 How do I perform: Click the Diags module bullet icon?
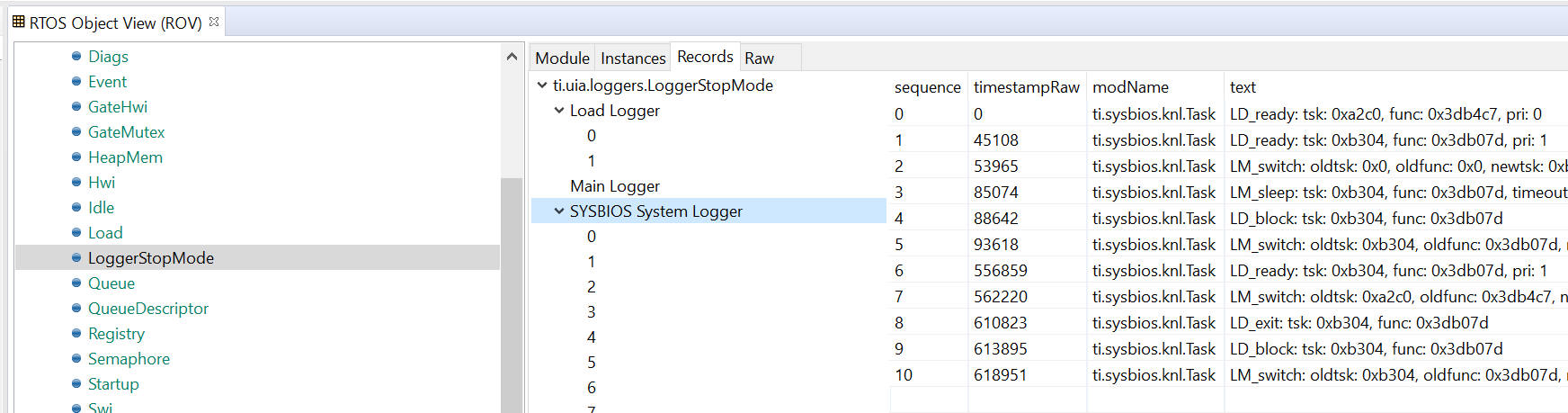point(76,57)
